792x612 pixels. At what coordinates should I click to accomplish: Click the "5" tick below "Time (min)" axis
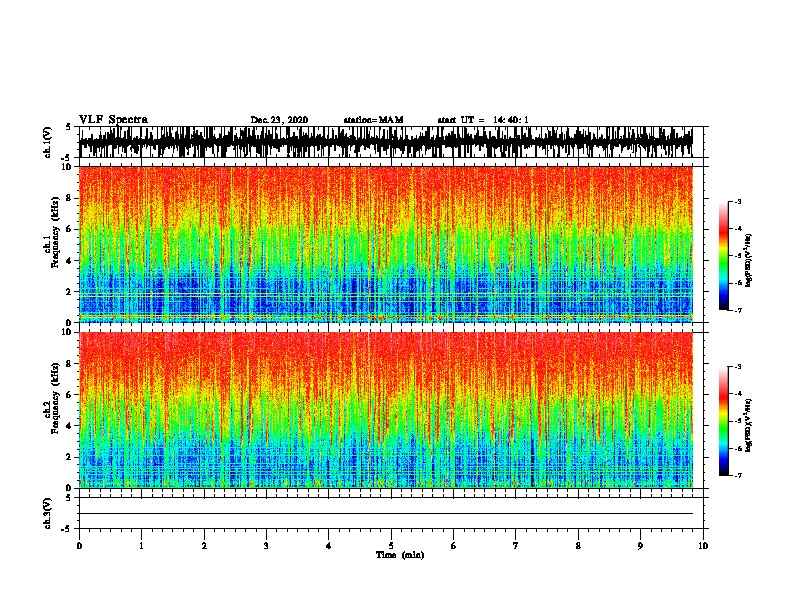coord(391,546)
